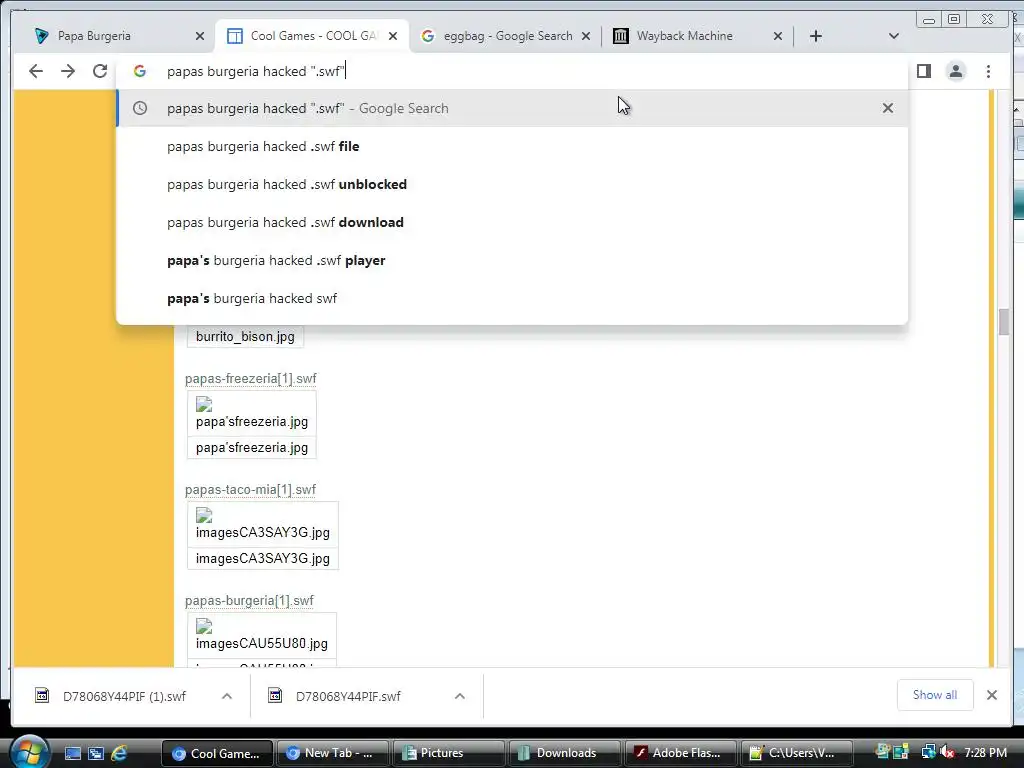Close the Papa Burgeria tab
1024x768 pixels.
click(200, 36)
